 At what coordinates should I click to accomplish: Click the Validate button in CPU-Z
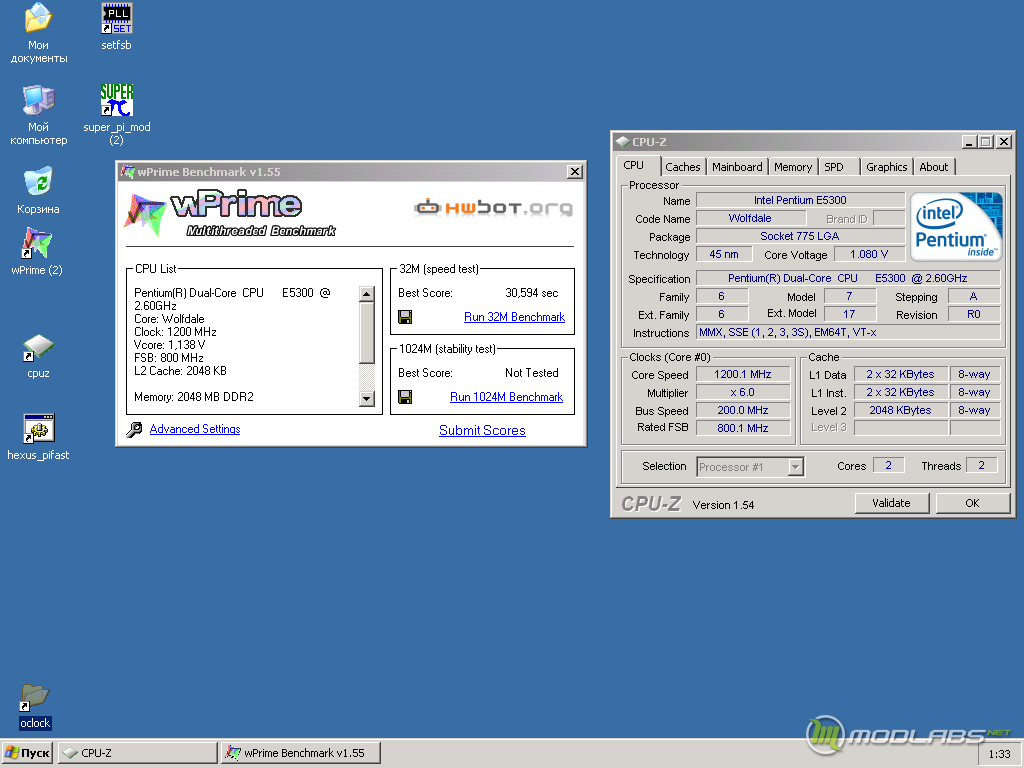[x=891, y=503]
